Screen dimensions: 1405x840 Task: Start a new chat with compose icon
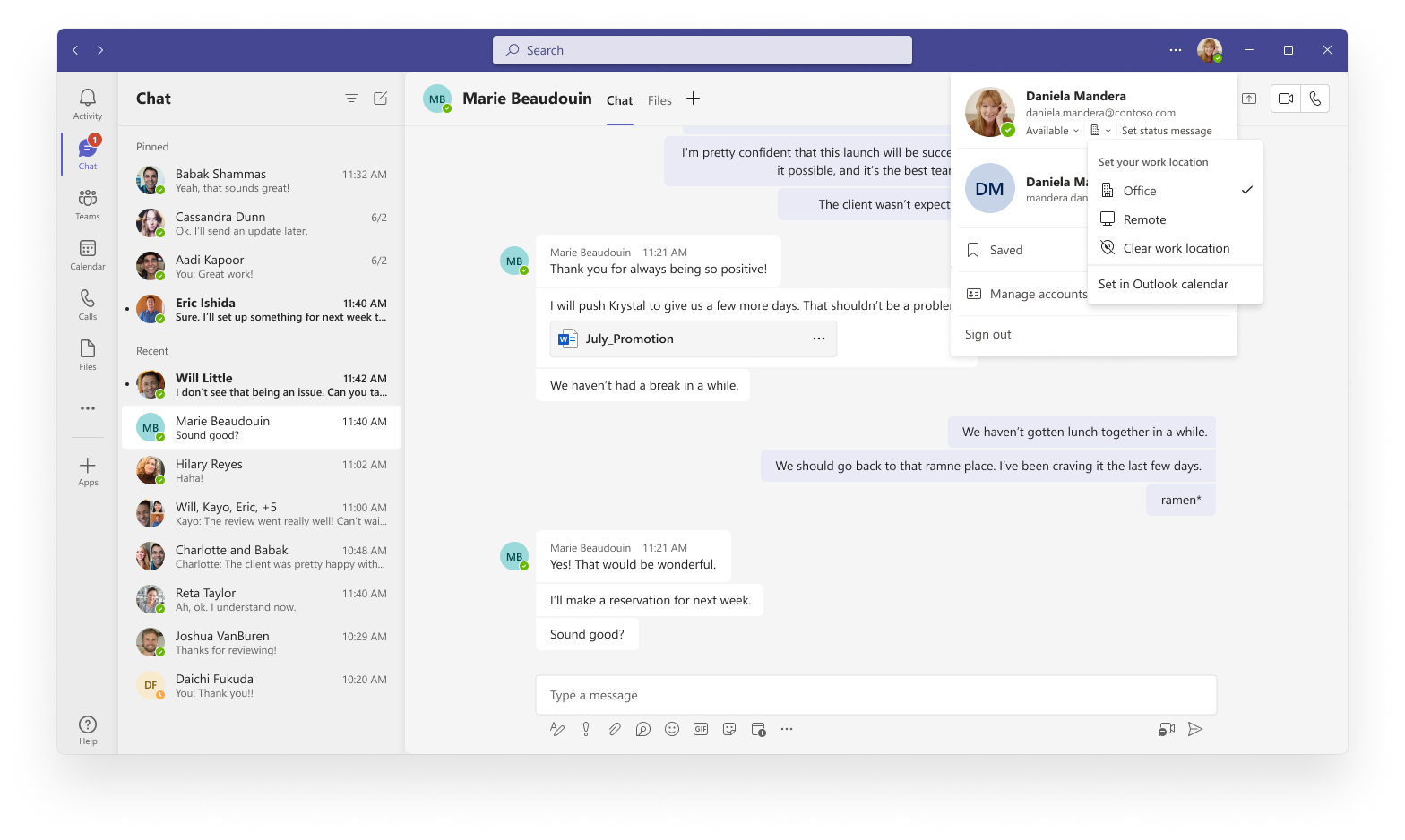point(380,99)
